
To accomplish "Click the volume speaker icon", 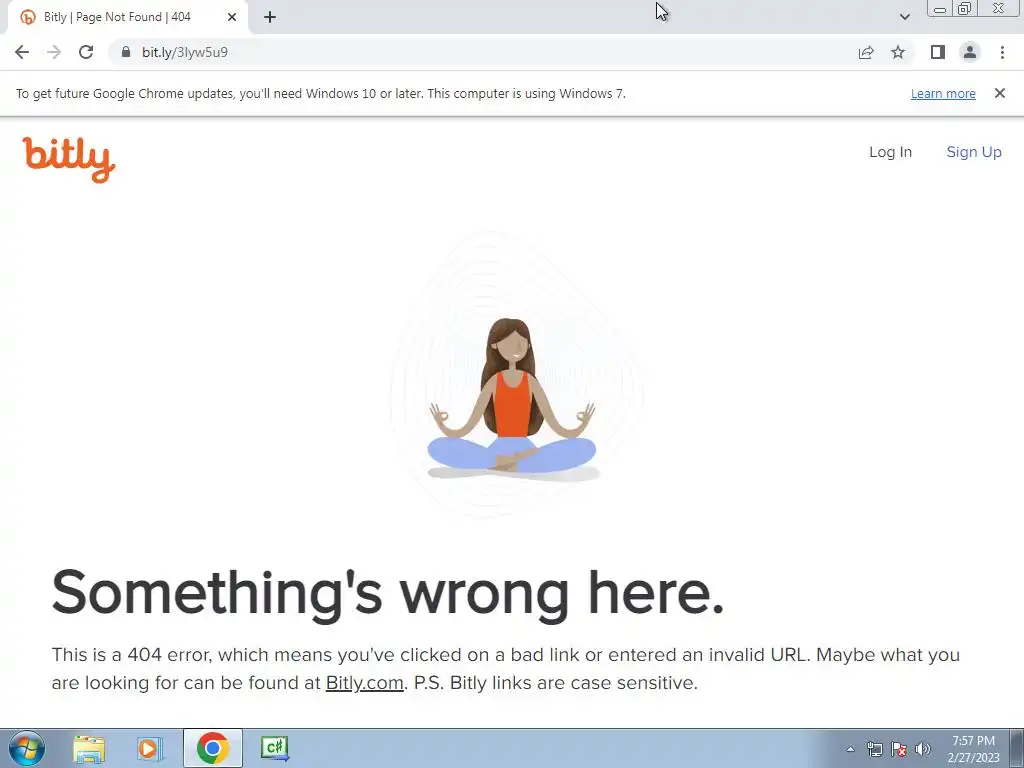I will (x=923, y=749).
